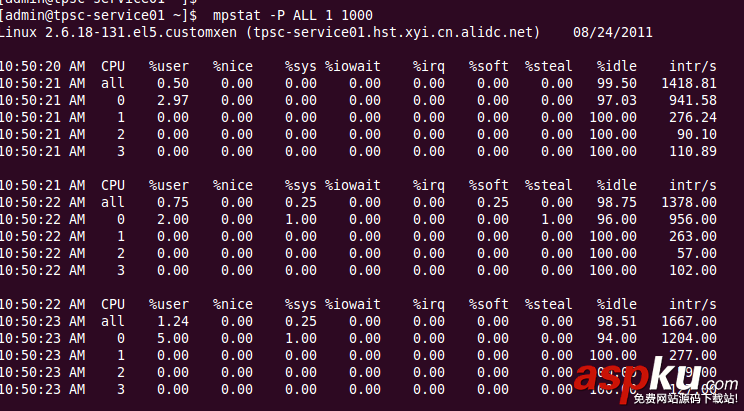
Task: Click the %idle value '94.00'
Action: (x=617, y=339)
